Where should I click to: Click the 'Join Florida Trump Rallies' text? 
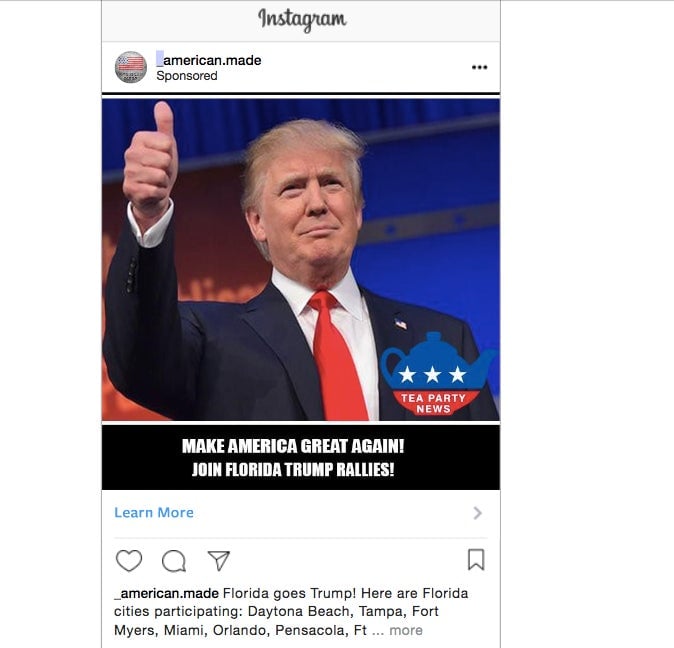[293, 470]
